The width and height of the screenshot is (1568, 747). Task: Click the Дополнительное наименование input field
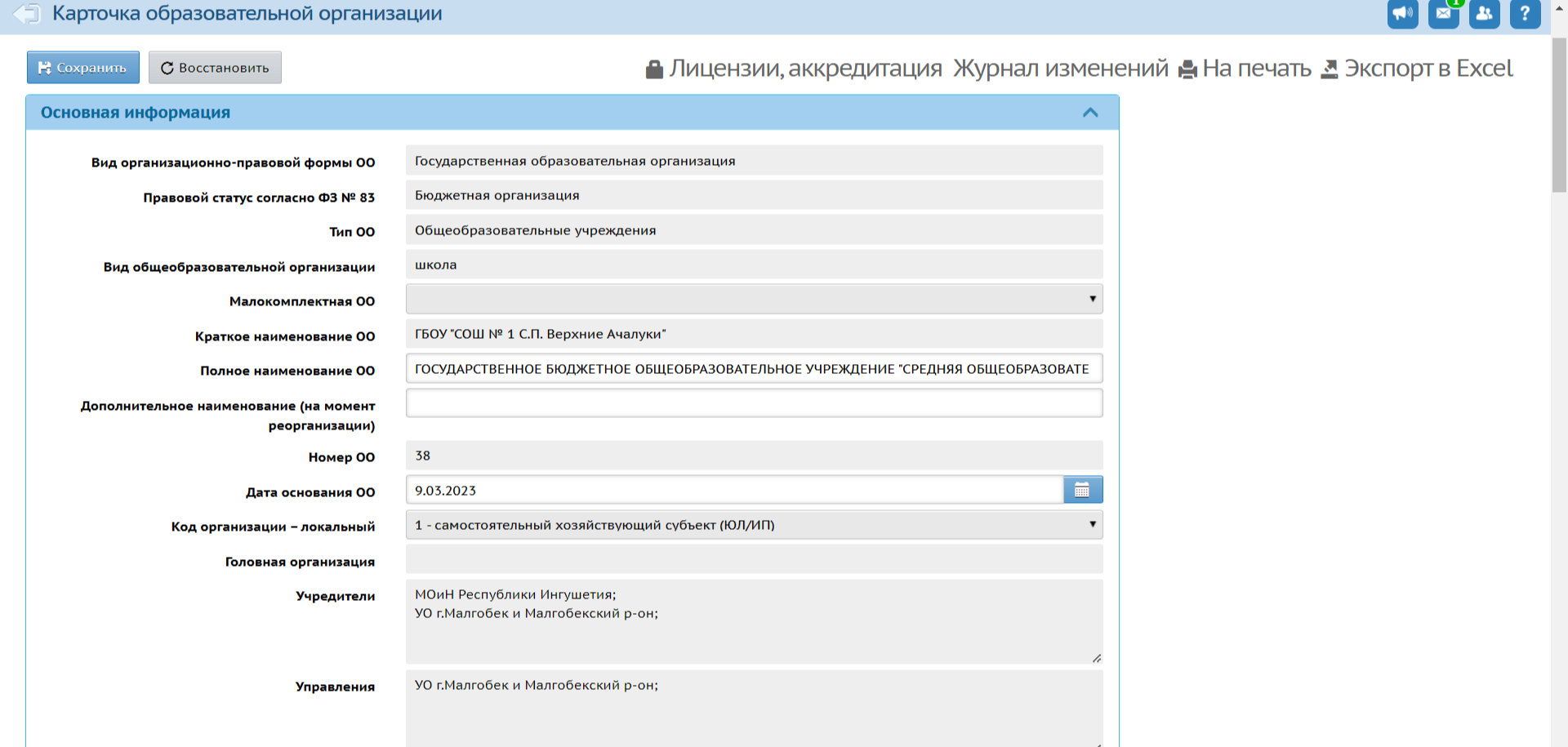click(x=754, y=403)
